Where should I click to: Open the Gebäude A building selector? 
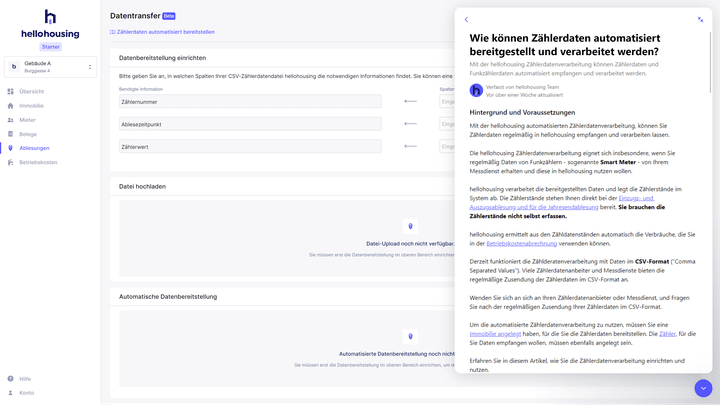coord(51,67)
